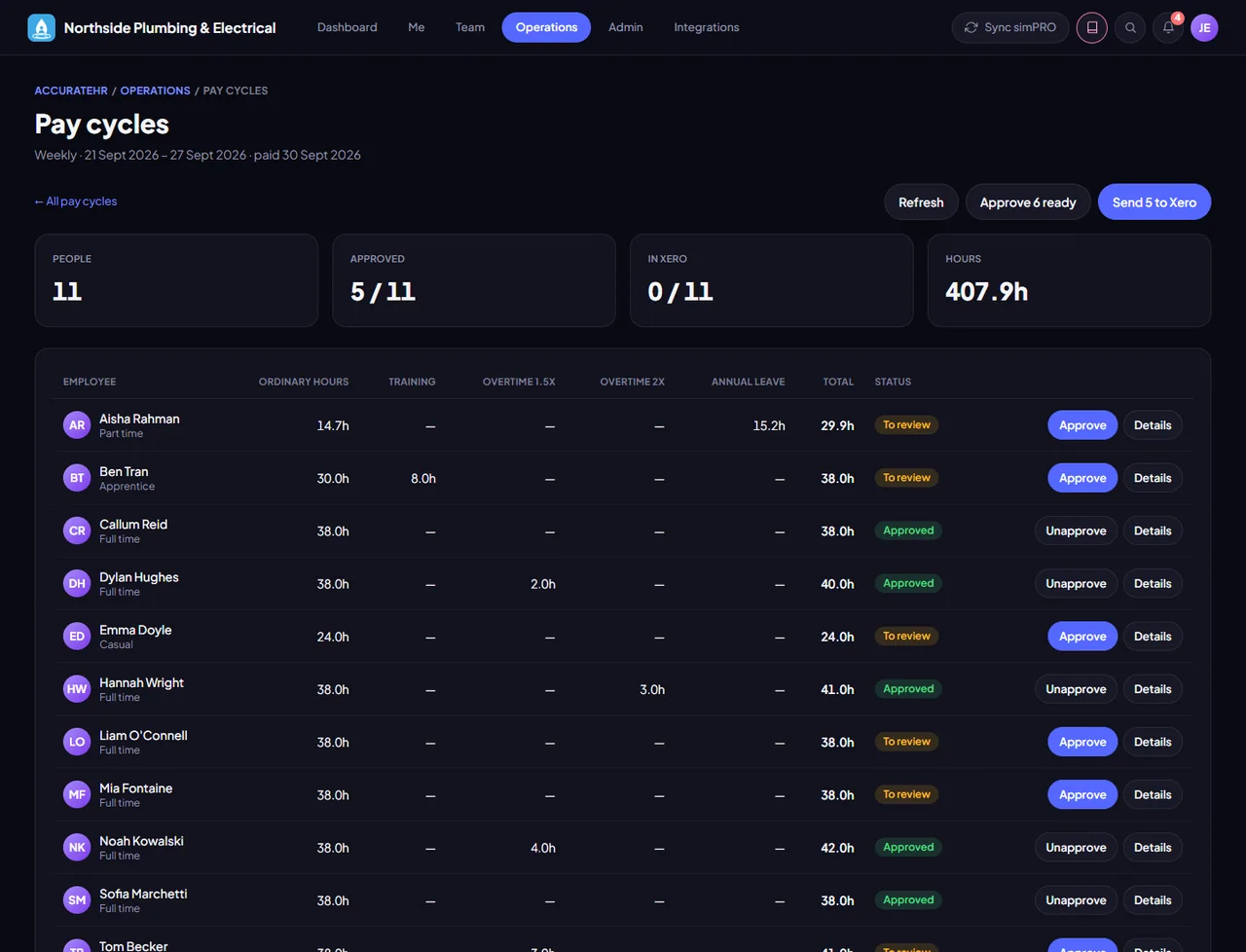The image size is (1246, 952).
Task: Open the Admin tab
Action: tap(626, 27)
